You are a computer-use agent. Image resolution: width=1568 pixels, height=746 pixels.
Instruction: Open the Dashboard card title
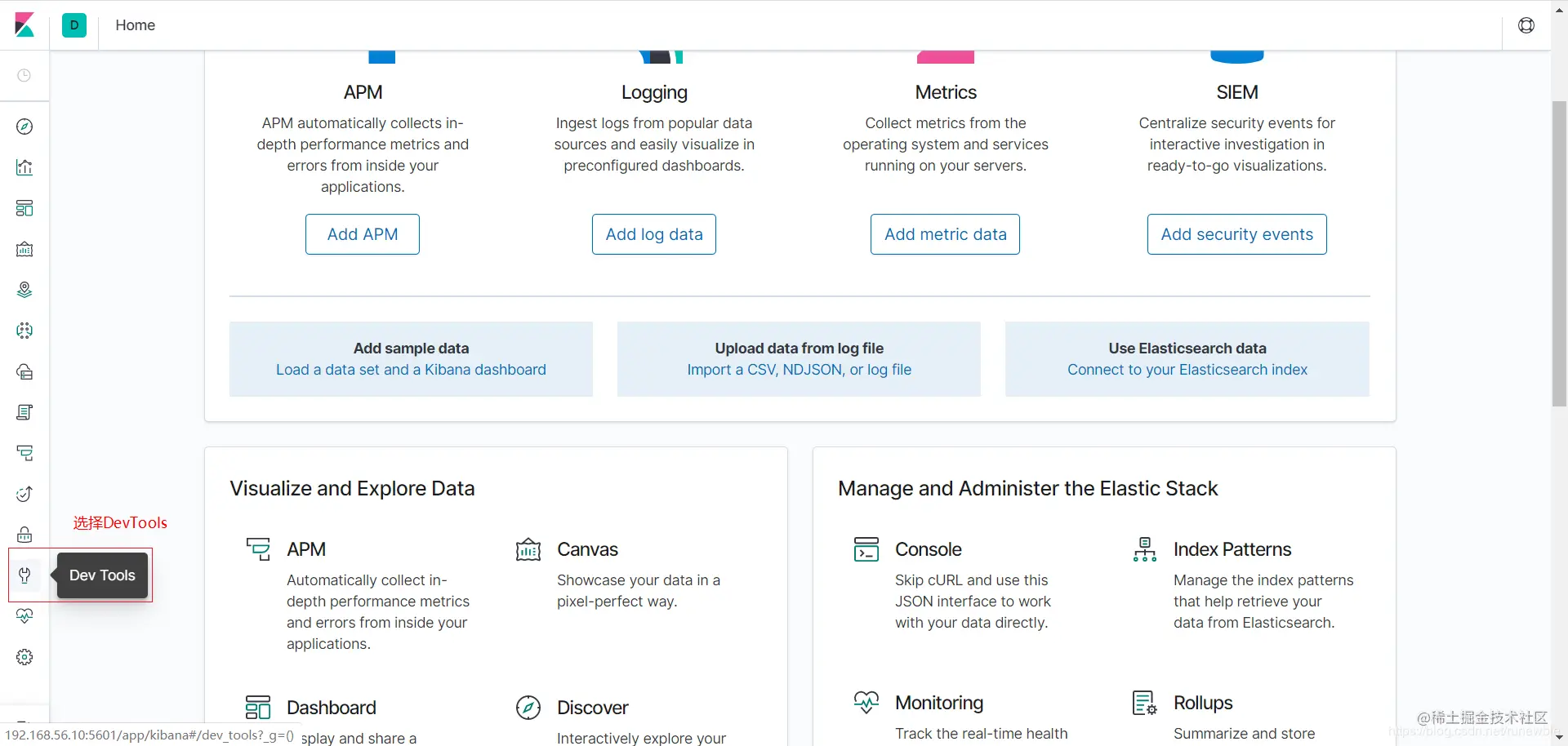[x=332, y=708]
